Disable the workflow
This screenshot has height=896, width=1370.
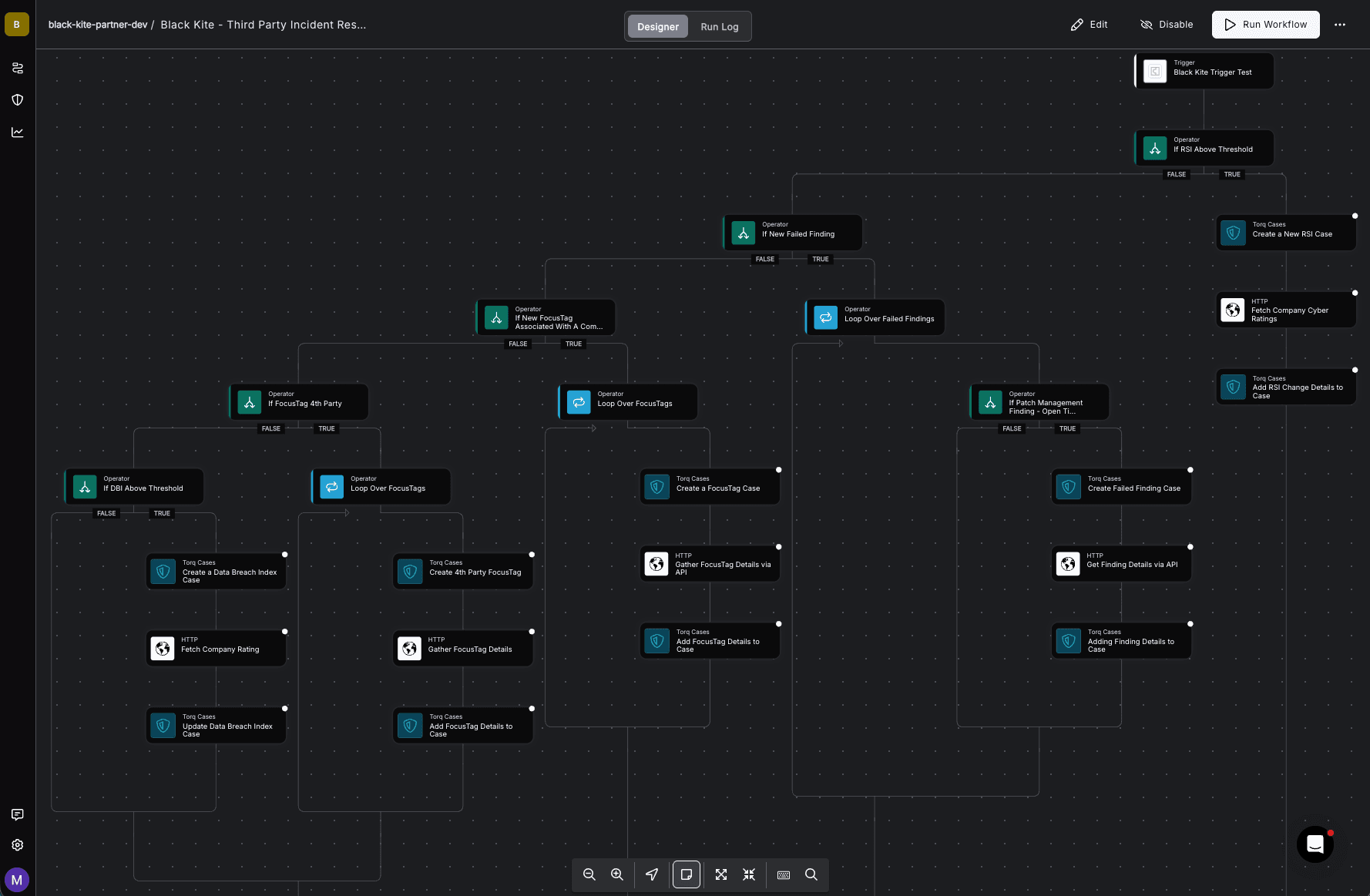1167,25
